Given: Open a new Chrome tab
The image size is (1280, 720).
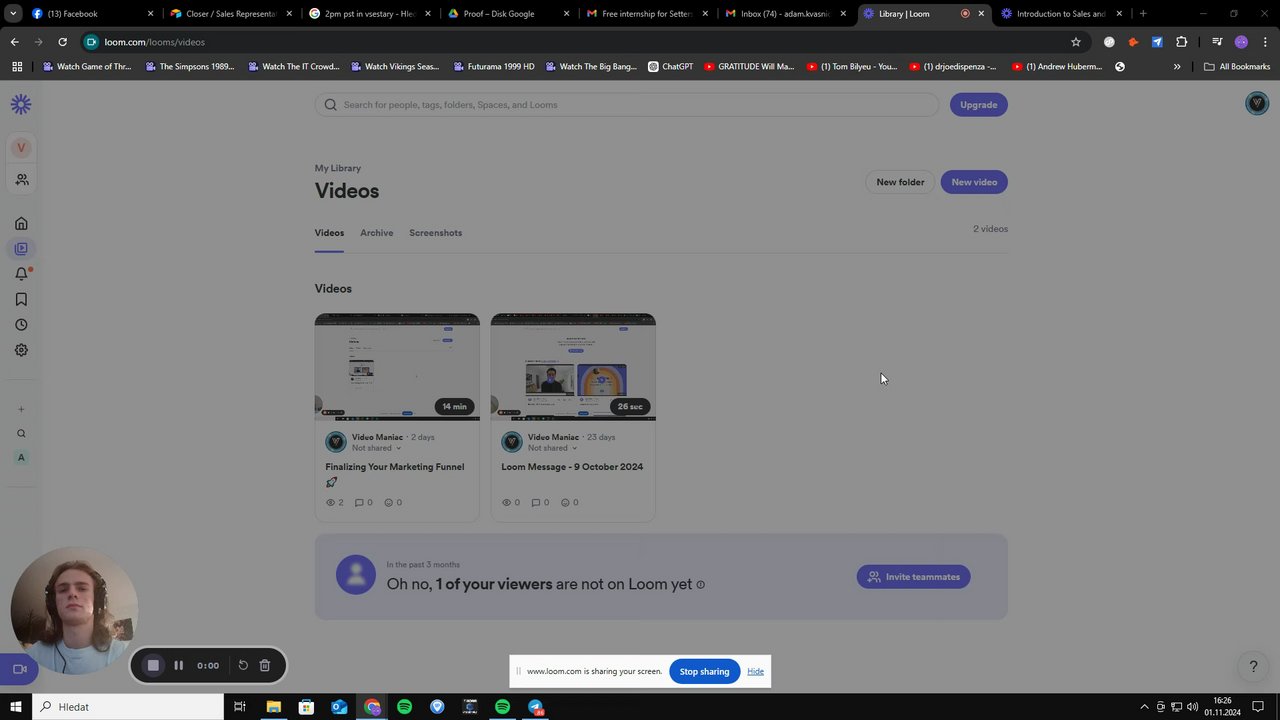Looking at the screenshot, I should 1143,14.
